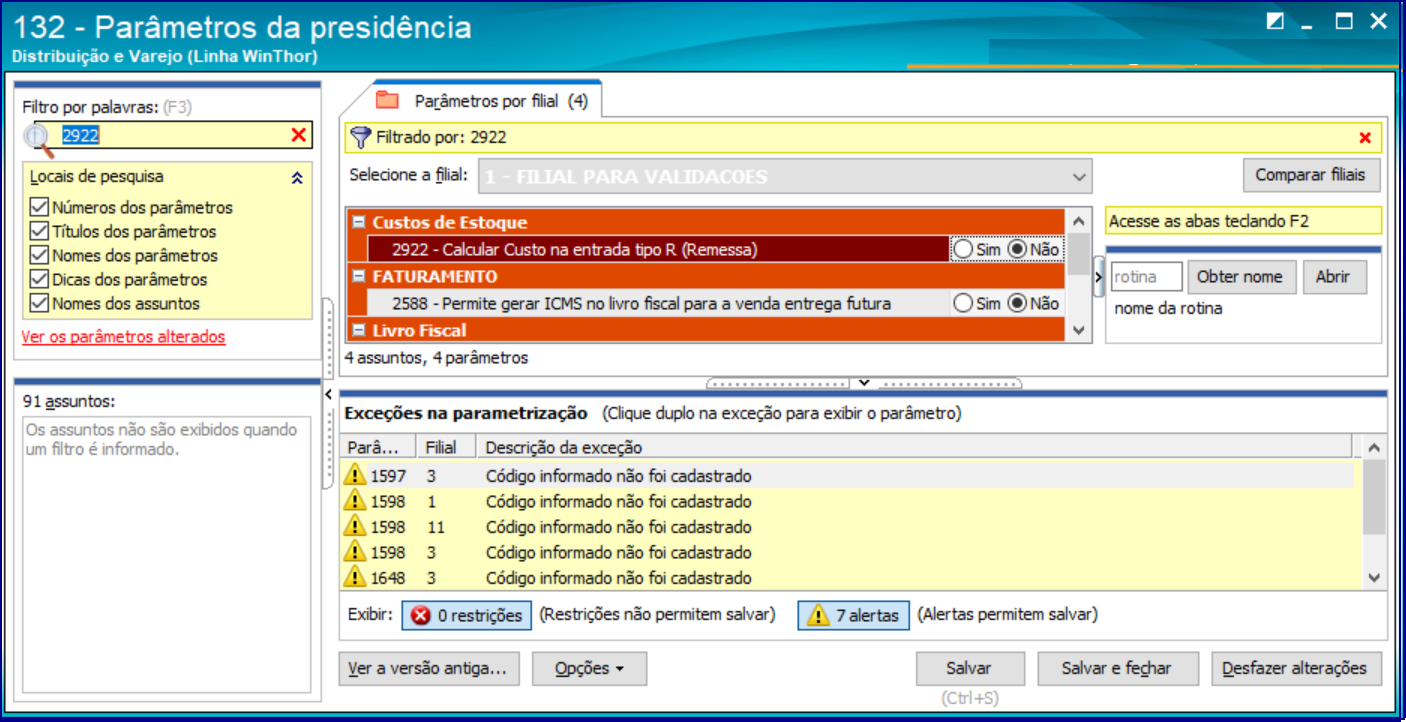Click 'Salvar e fechar' button

coord(1116,669)
